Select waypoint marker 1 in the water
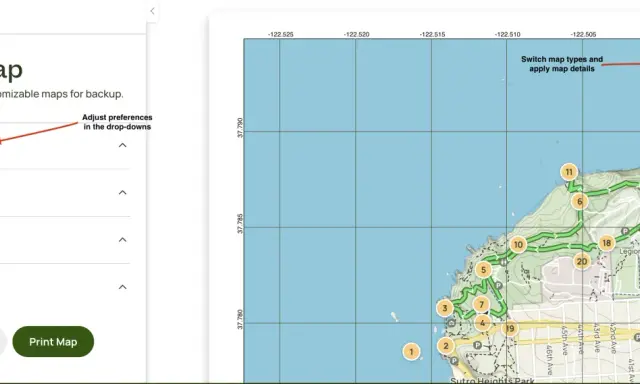The image size is (640, 384). point(411,351)
